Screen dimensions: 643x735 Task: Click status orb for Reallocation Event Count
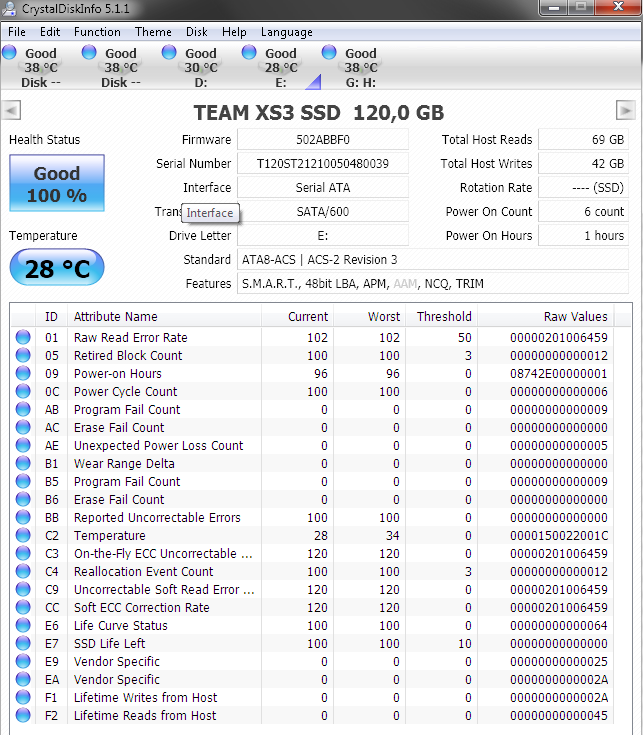point(23,571)
